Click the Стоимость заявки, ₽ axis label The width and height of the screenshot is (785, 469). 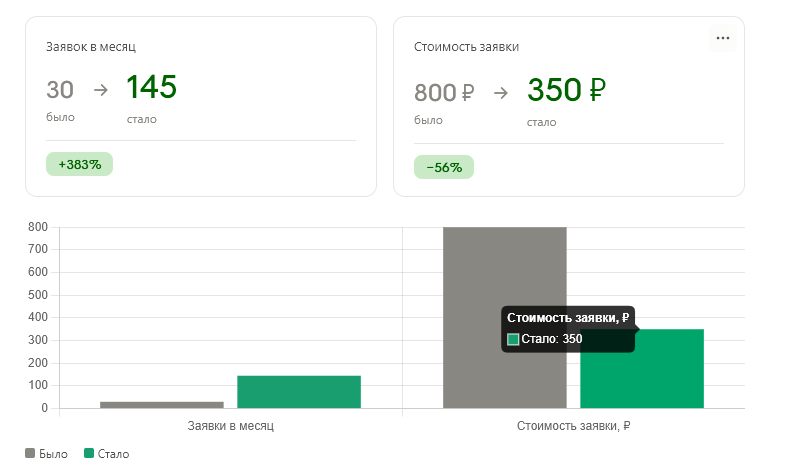point(573,426)
